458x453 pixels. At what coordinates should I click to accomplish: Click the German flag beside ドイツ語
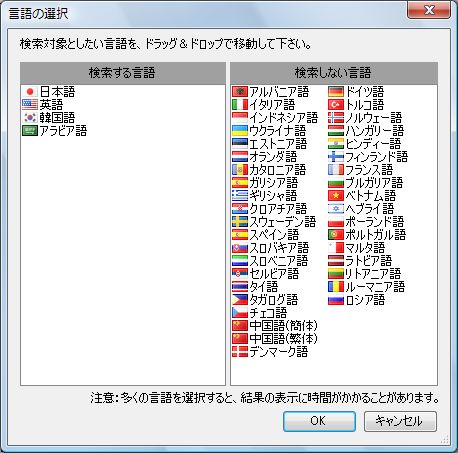pyautogui.click(x=336, y=92)
